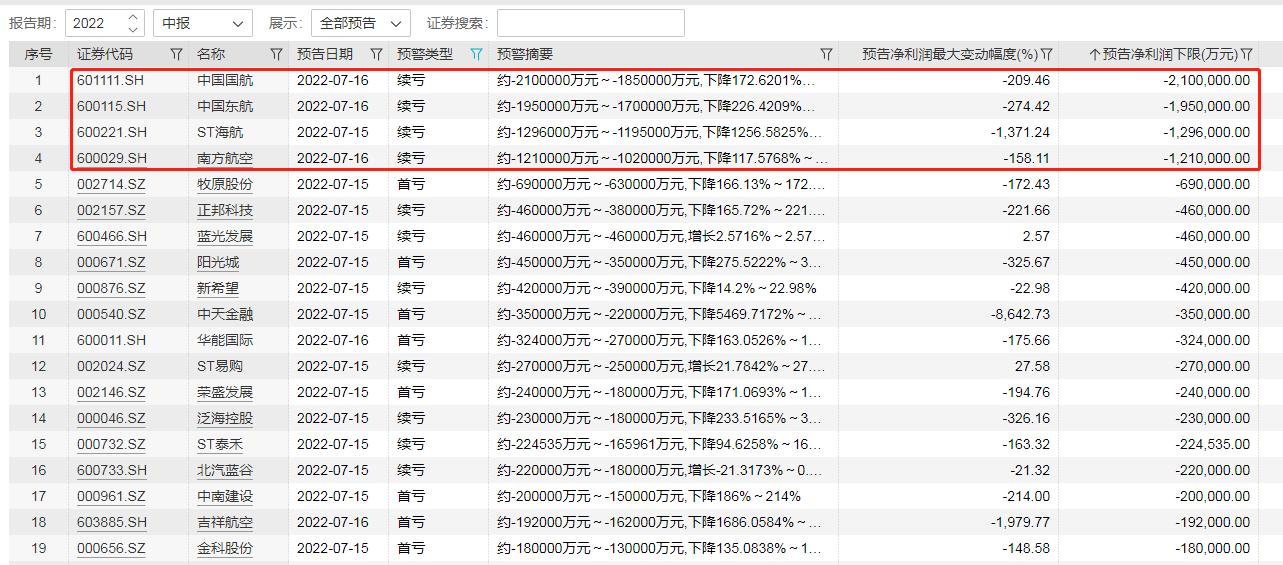1283x565 pixels.
Task: Open stock name link ST易购
Action: point(220,366)
